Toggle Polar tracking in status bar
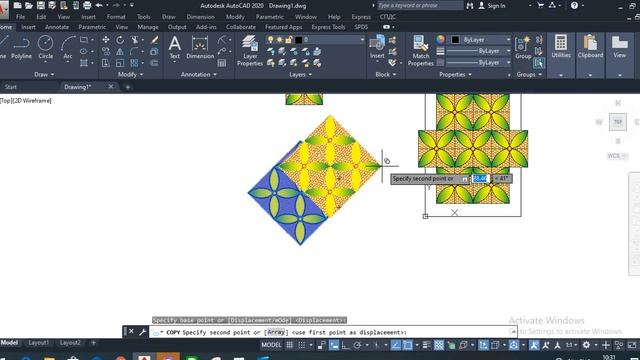Screen dimensions: 640x360 coord(357,345)
